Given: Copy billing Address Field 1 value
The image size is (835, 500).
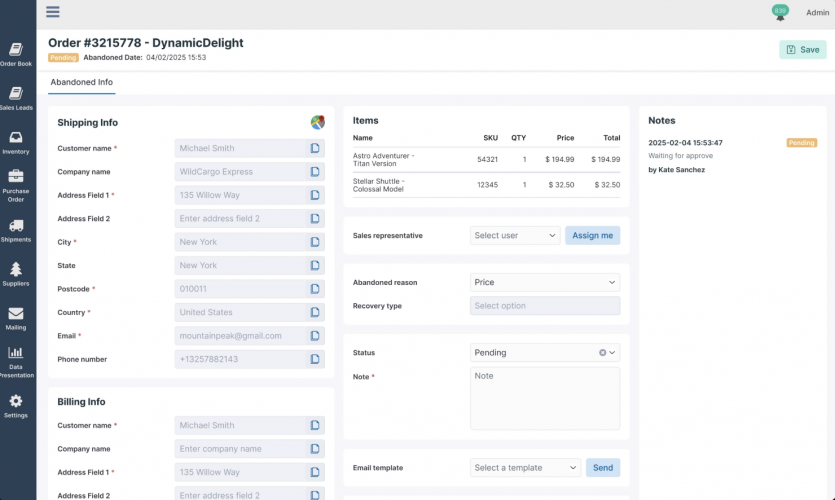Looking at the screenshot, I should point(315,472).
